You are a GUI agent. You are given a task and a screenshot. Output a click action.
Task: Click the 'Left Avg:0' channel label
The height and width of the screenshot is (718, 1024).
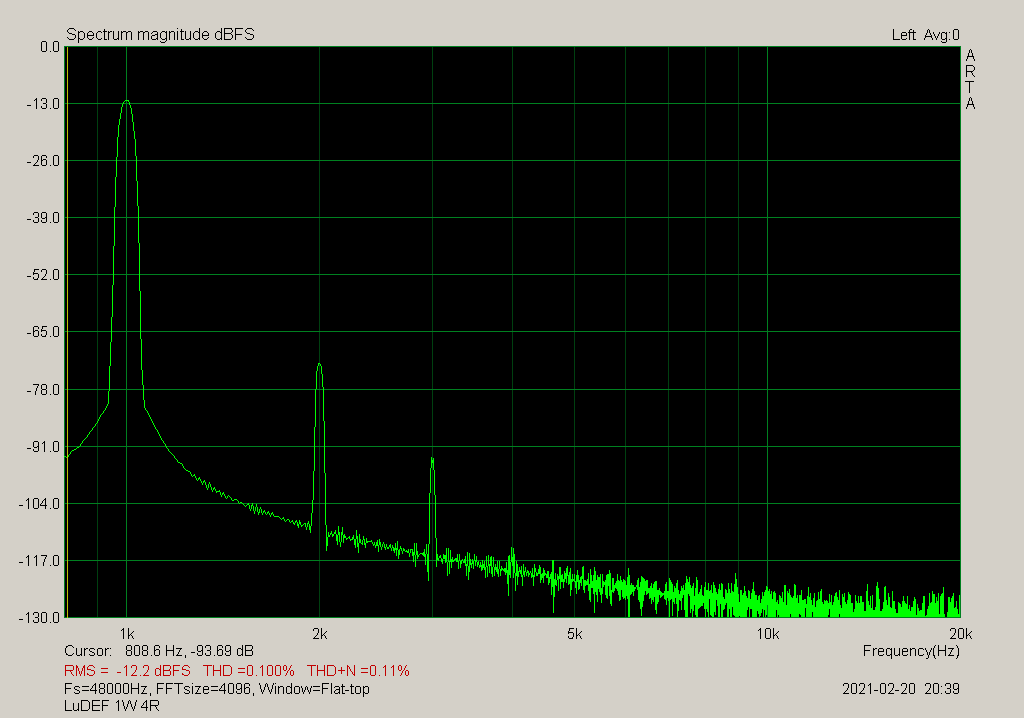point(925,35)
